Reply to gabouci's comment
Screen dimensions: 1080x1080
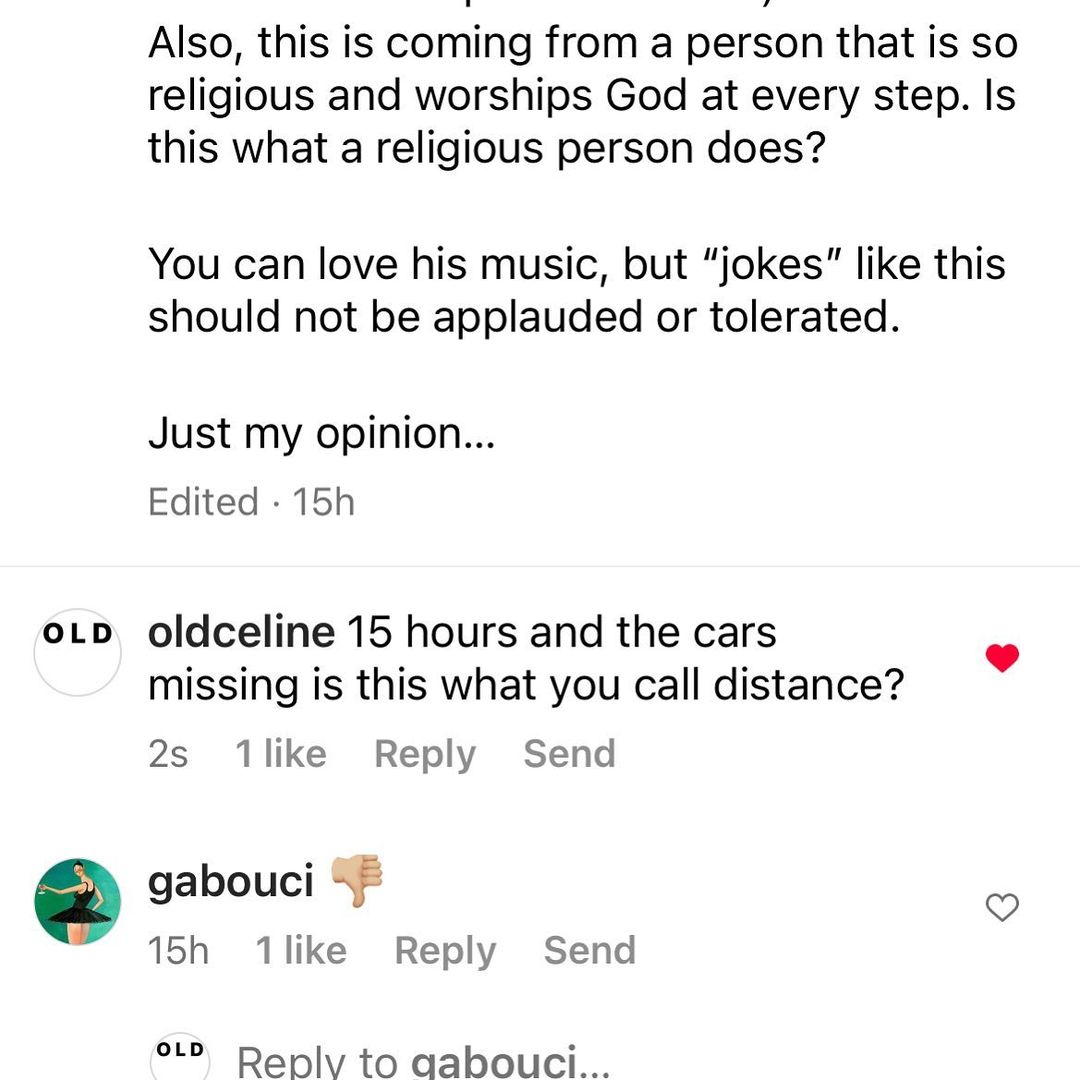(x=445, y=951)
